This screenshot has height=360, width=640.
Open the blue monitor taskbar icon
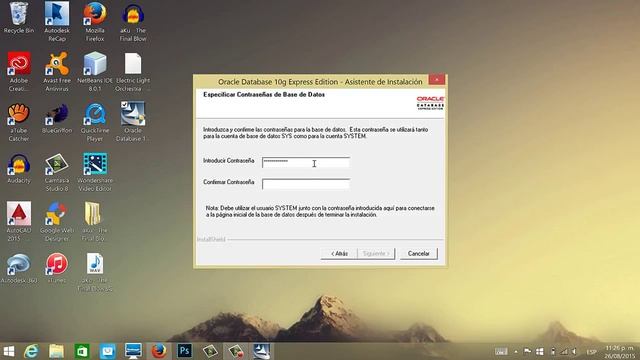(133, 351)
